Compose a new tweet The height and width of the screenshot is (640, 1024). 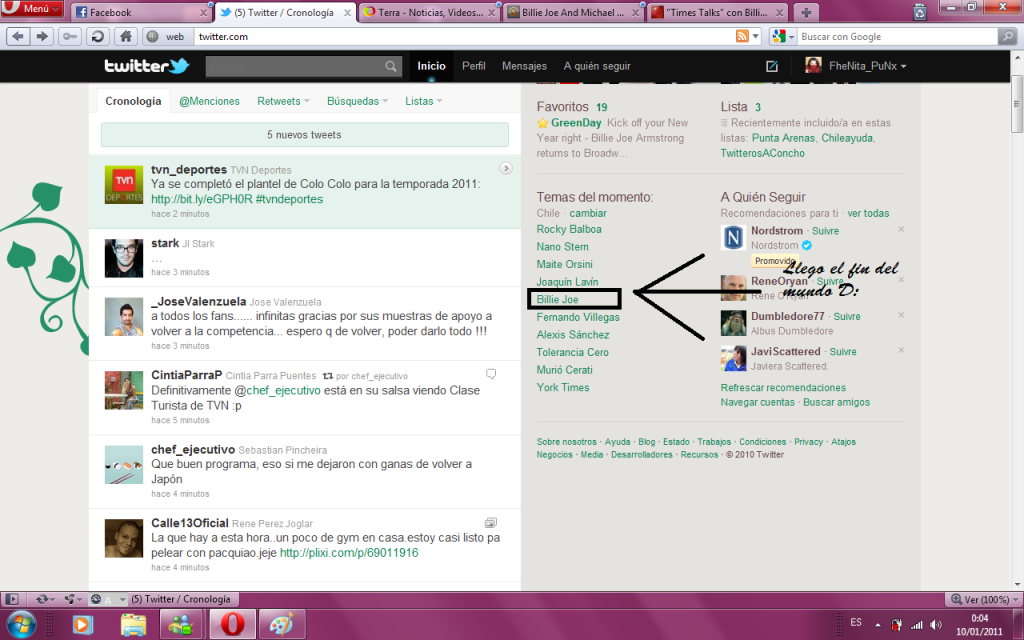tap(771, 66)
